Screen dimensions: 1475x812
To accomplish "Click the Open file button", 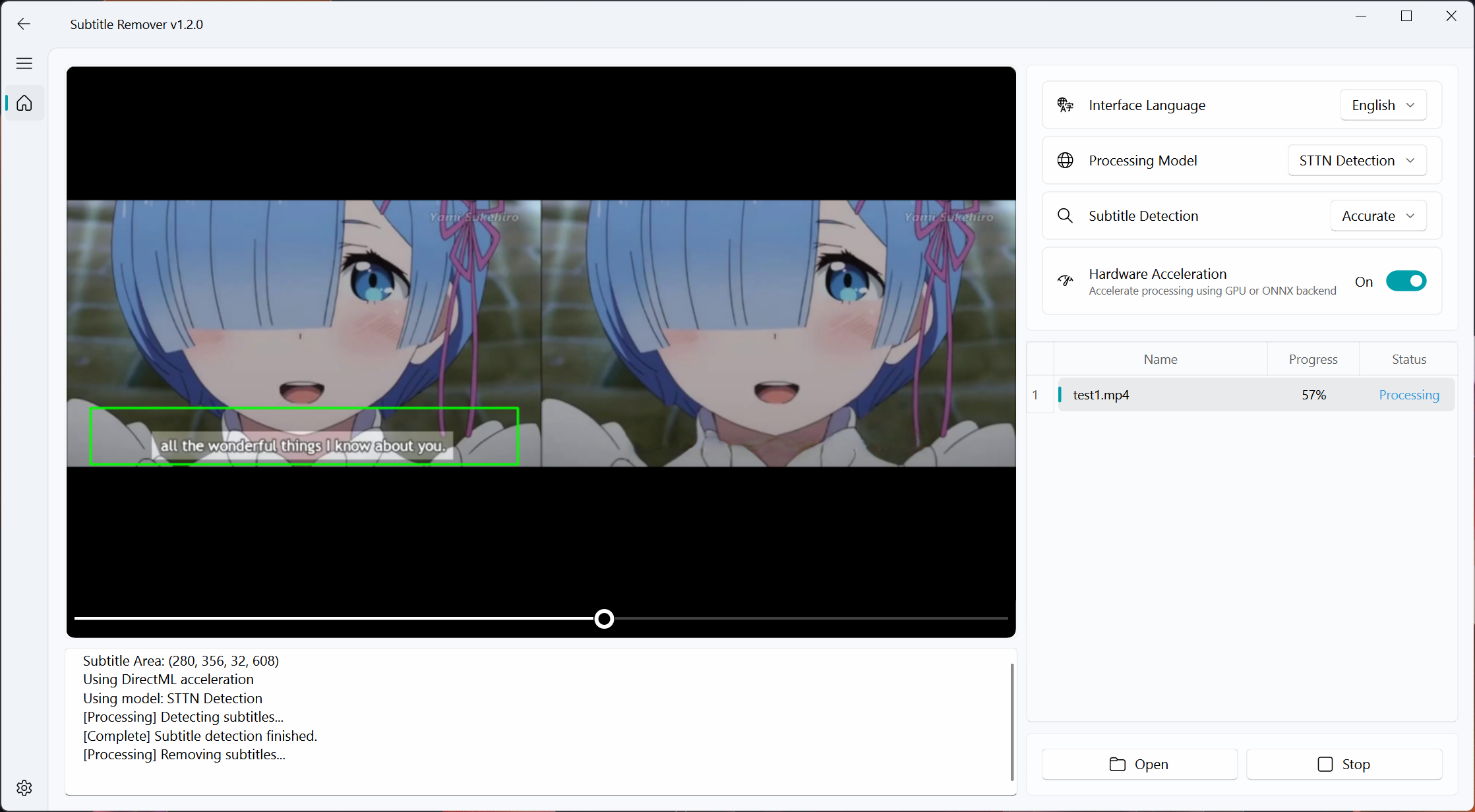I will coord(1139,764).
